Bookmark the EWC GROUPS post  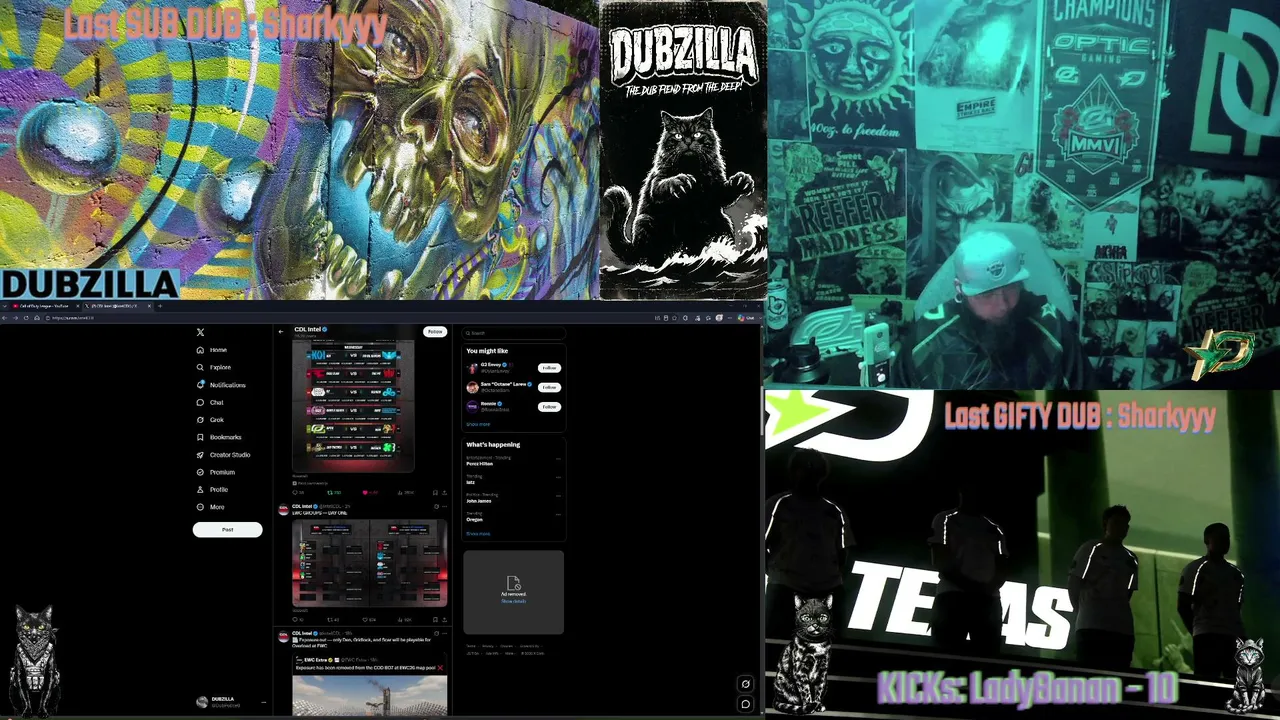coord(435,619)
